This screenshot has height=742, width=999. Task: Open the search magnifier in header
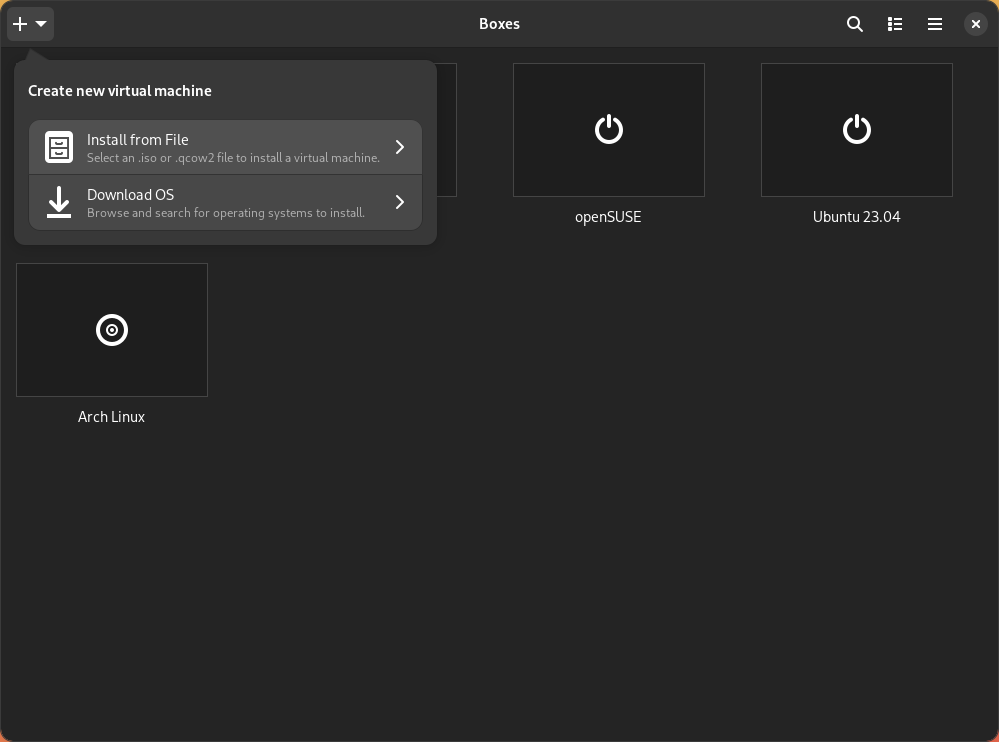(x=854, y=24)
